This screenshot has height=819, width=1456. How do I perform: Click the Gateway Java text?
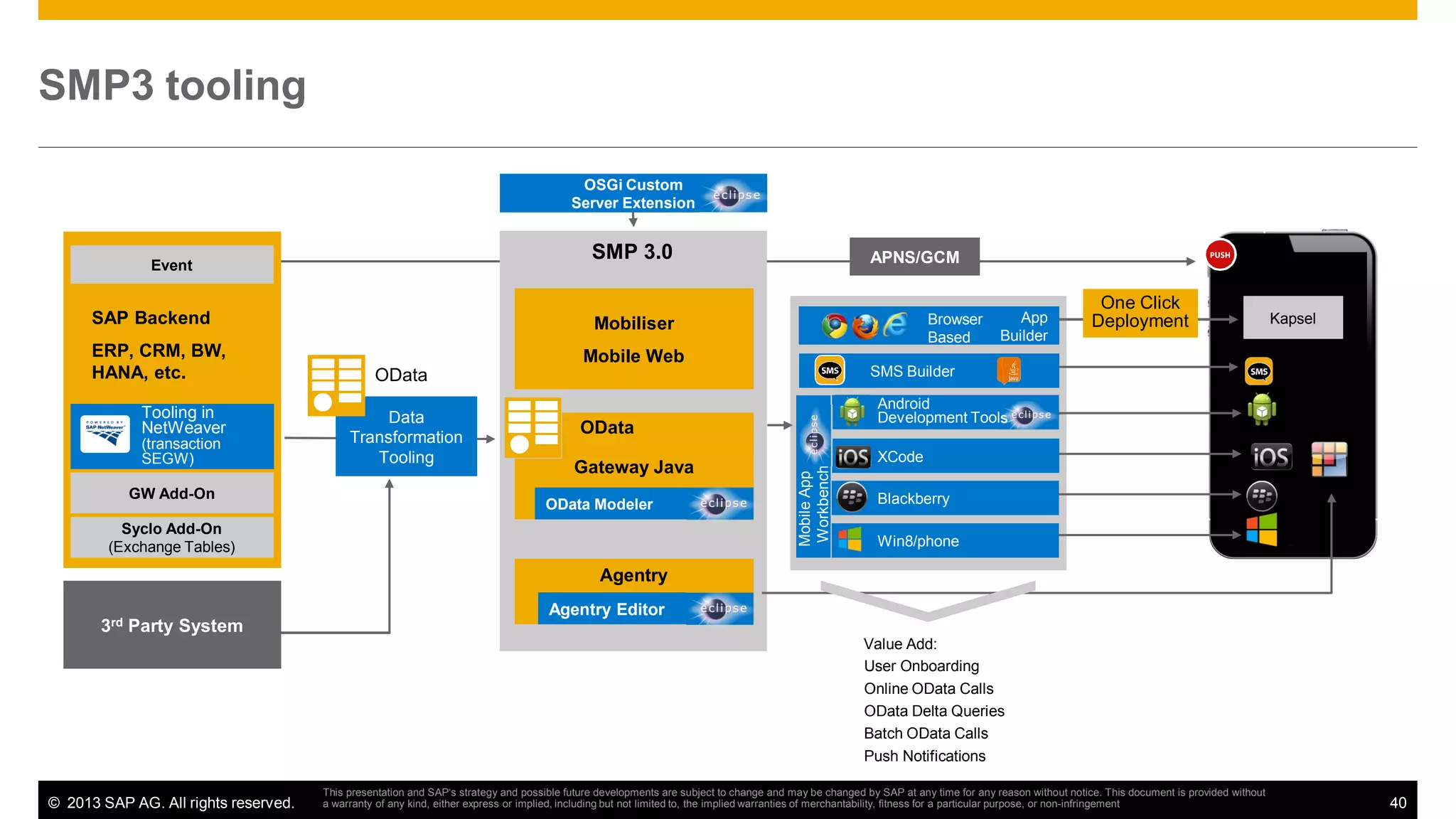tap(633, 467)
